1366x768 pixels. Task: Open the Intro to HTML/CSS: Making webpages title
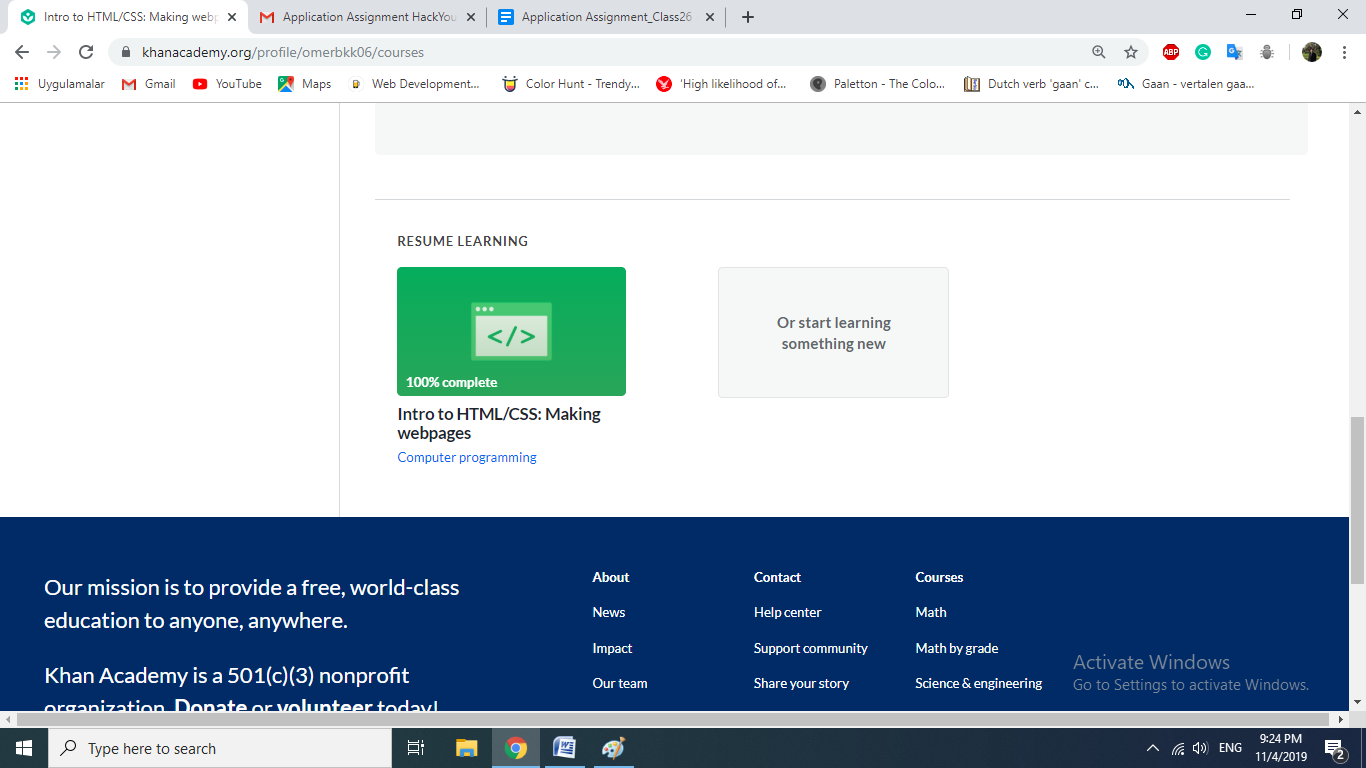click(x=499, y=423)
